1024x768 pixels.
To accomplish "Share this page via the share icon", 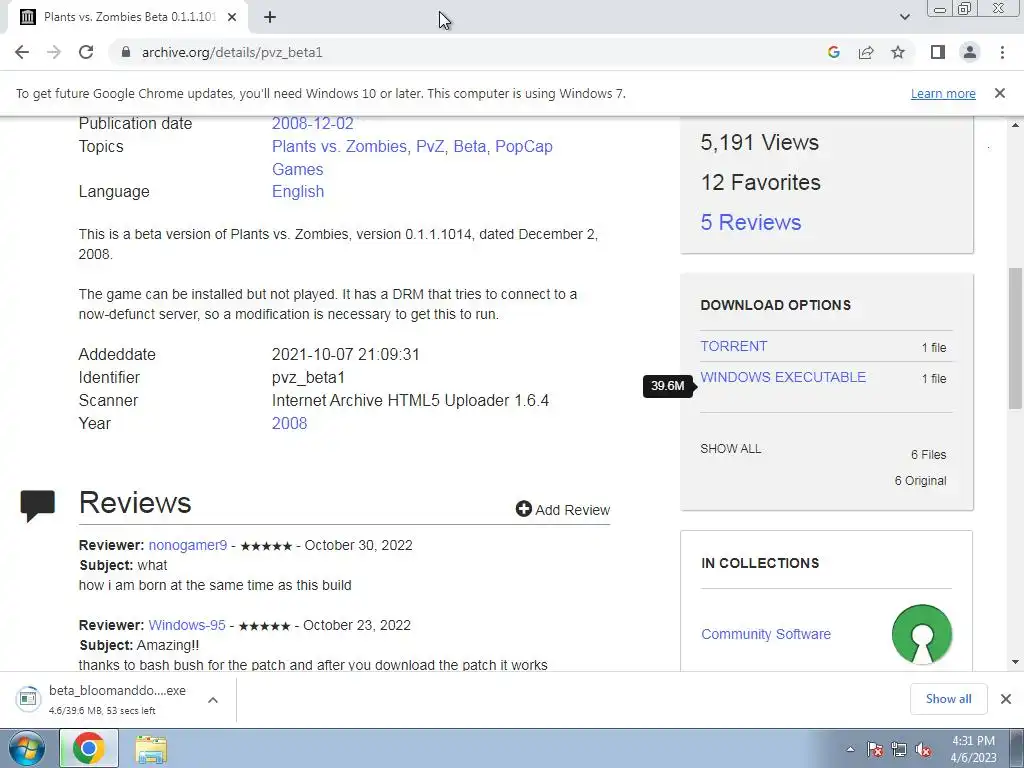I will [866, 52].
